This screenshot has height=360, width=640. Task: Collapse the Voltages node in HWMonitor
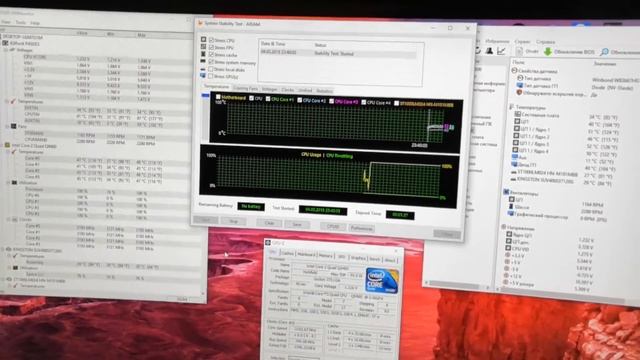[x=6, y=50]
